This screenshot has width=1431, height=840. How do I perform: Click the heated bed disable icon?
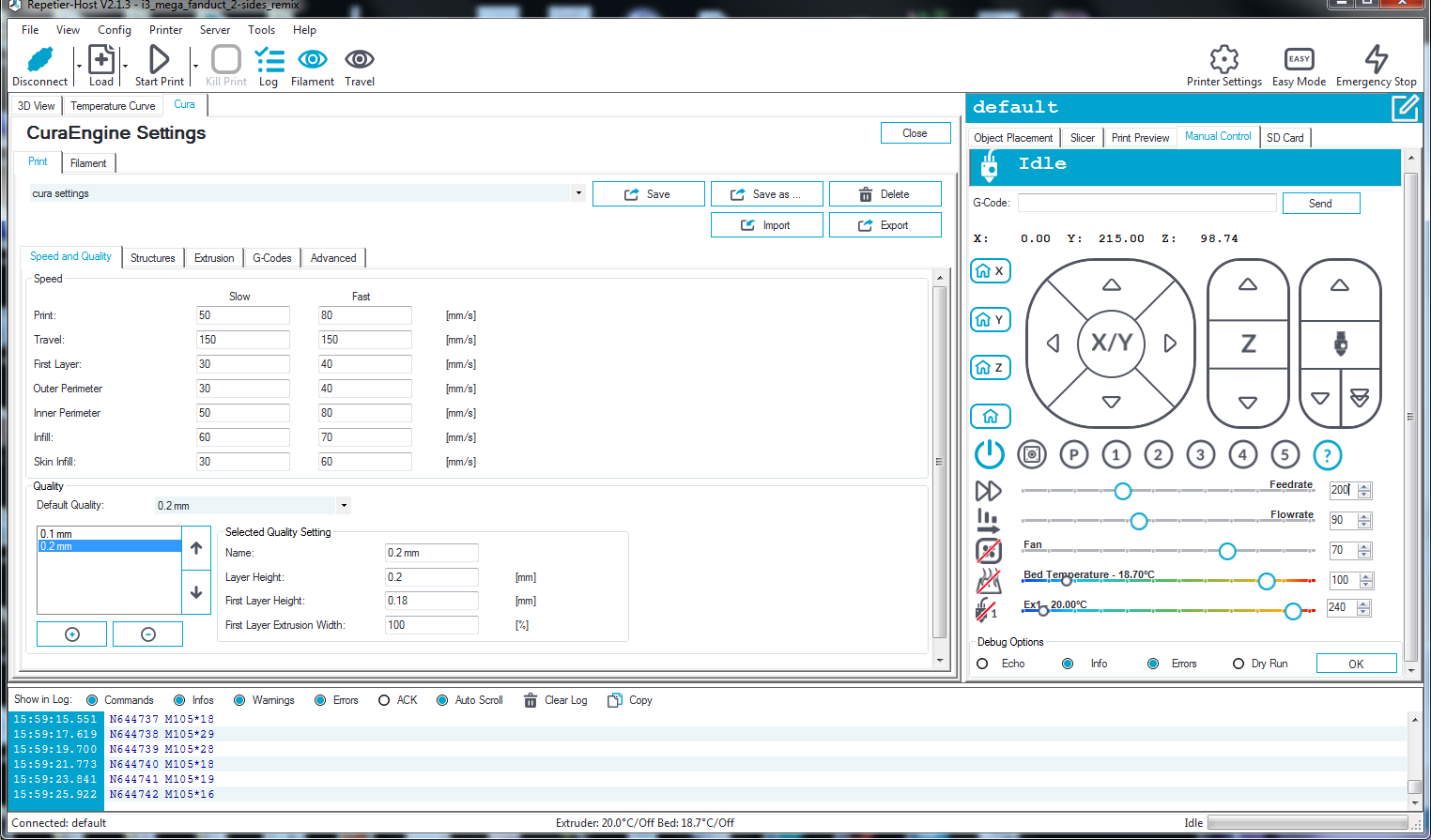click(x=989, y=581)
